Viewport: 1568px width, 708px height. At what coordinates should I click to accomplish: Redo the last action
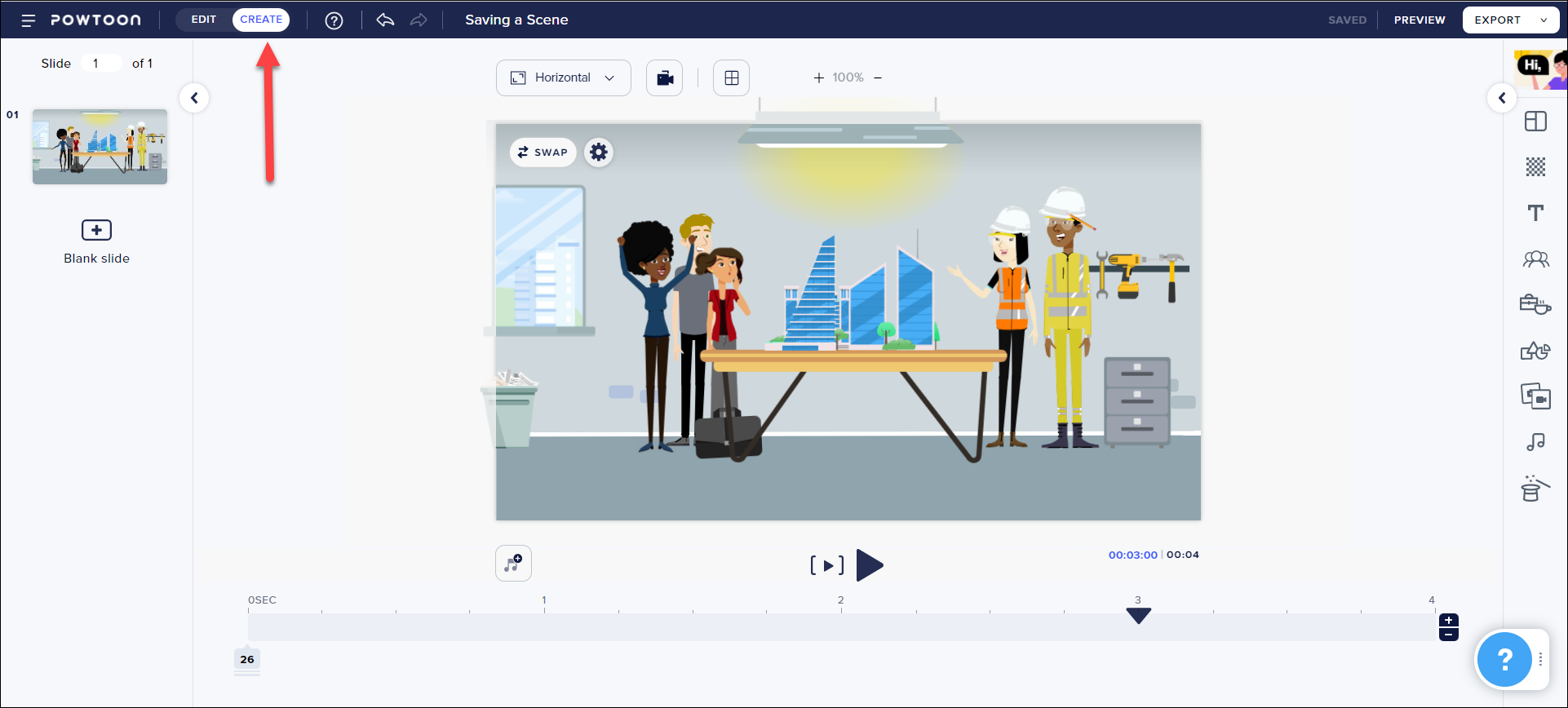pyautogui.click(x=419, y=20)
